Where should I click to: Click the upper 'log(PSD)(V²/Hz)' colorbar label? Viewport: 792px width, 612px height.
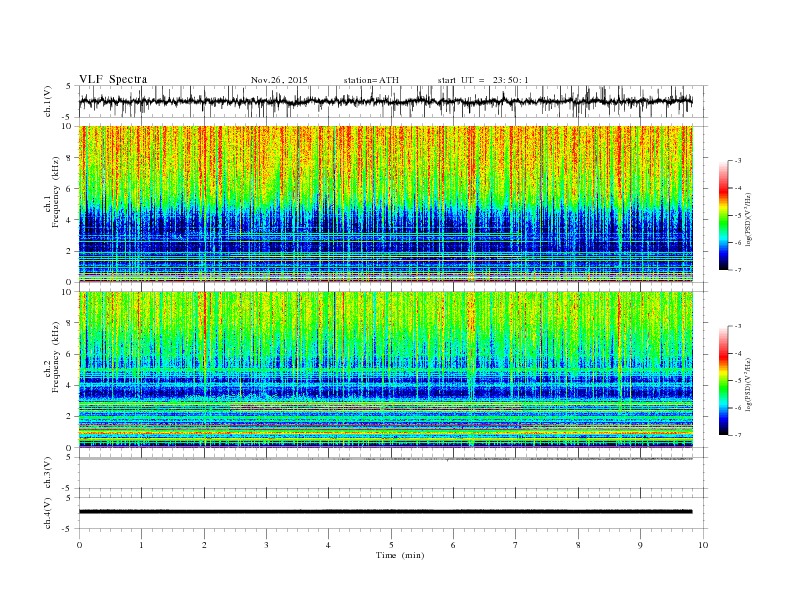748,219
